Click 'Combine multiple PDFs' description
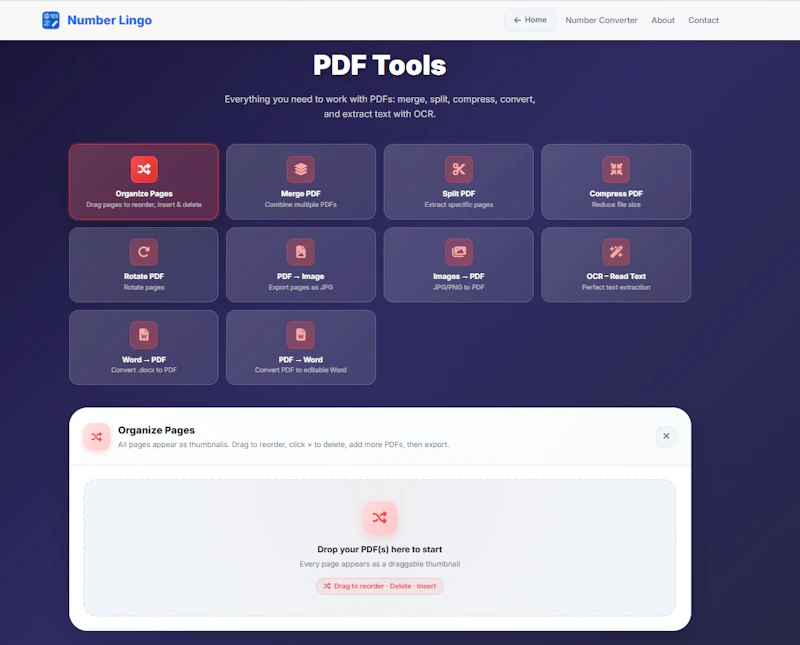Screen dimensions: 800x645 click(x=301, y=205)
